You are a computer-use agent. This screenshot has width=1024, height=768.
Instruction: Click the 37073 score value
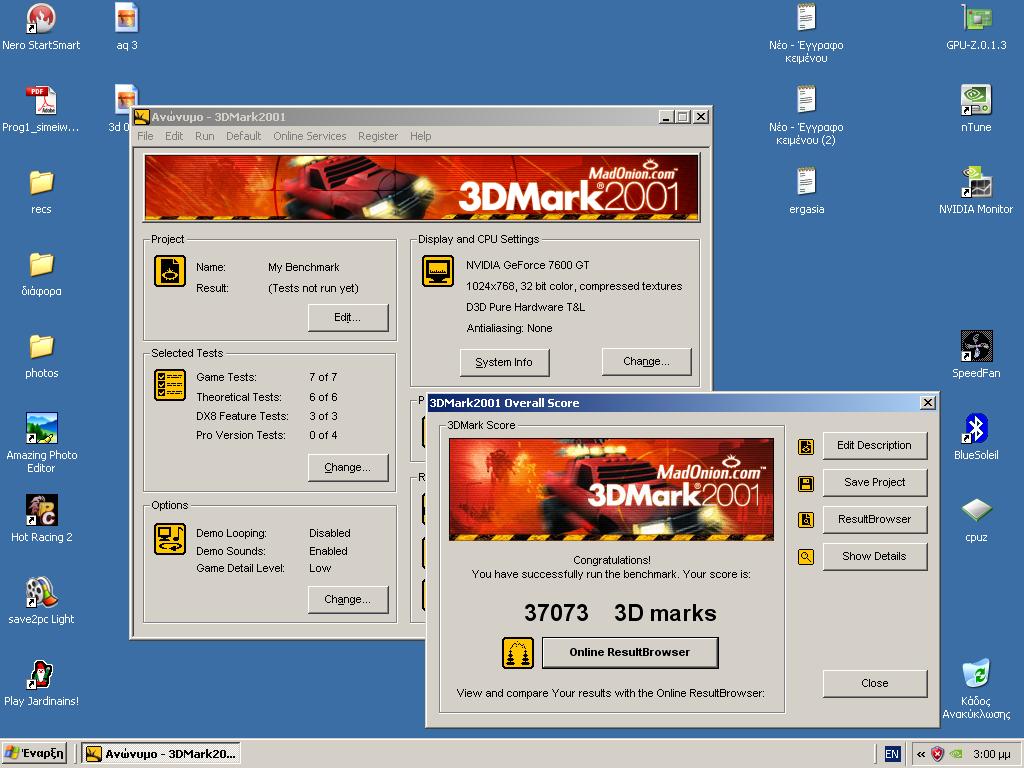tap(556, 613)
